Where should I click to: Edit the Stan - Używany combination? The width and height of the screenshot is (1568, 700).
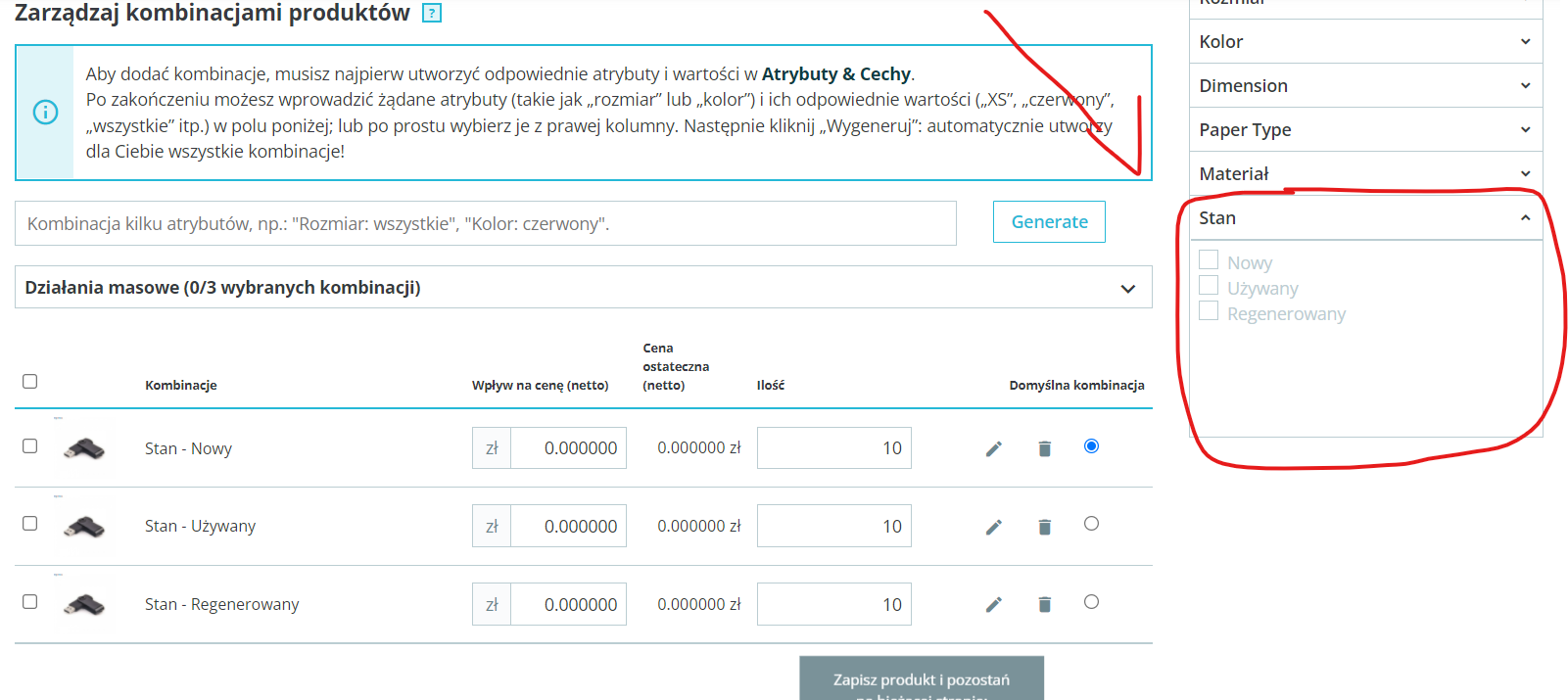click(x=993, y=527)
